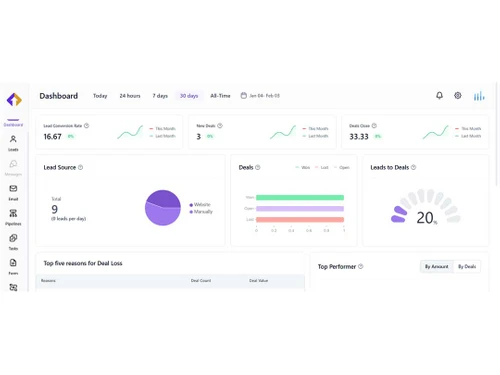500x375 pixels.
Task: Select the Today time filter
Action: click(x=100, y=96)
